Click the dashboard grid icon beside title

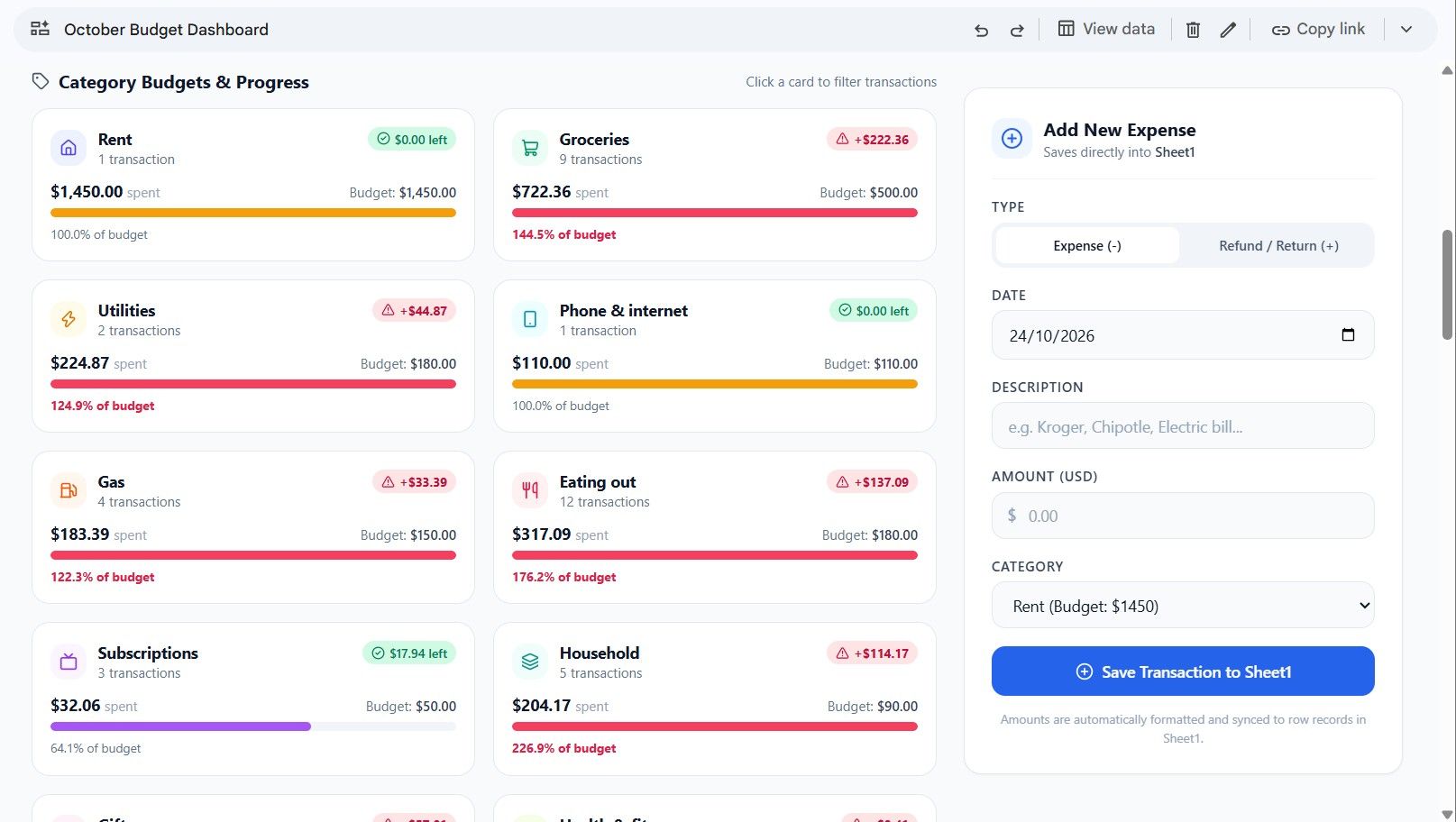tap(40, 29)
